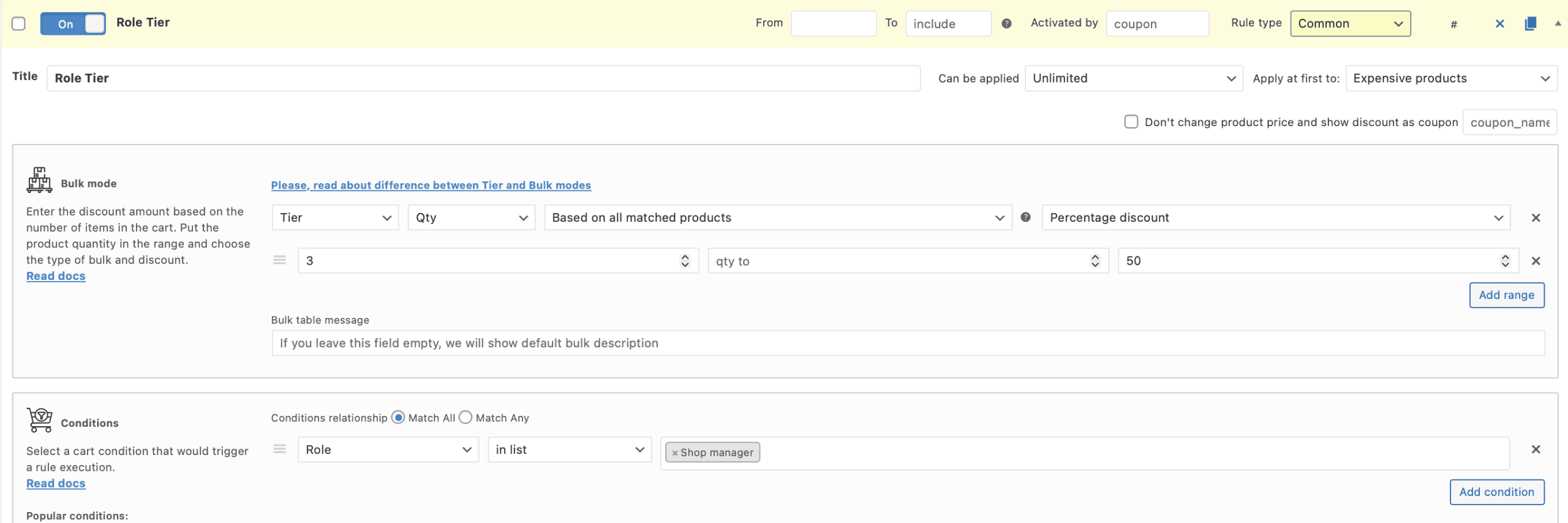This screenshot has width=1568, height=523.
Task: Click the Add range button
Action: pyautogui.click(x=1506, y=295)
